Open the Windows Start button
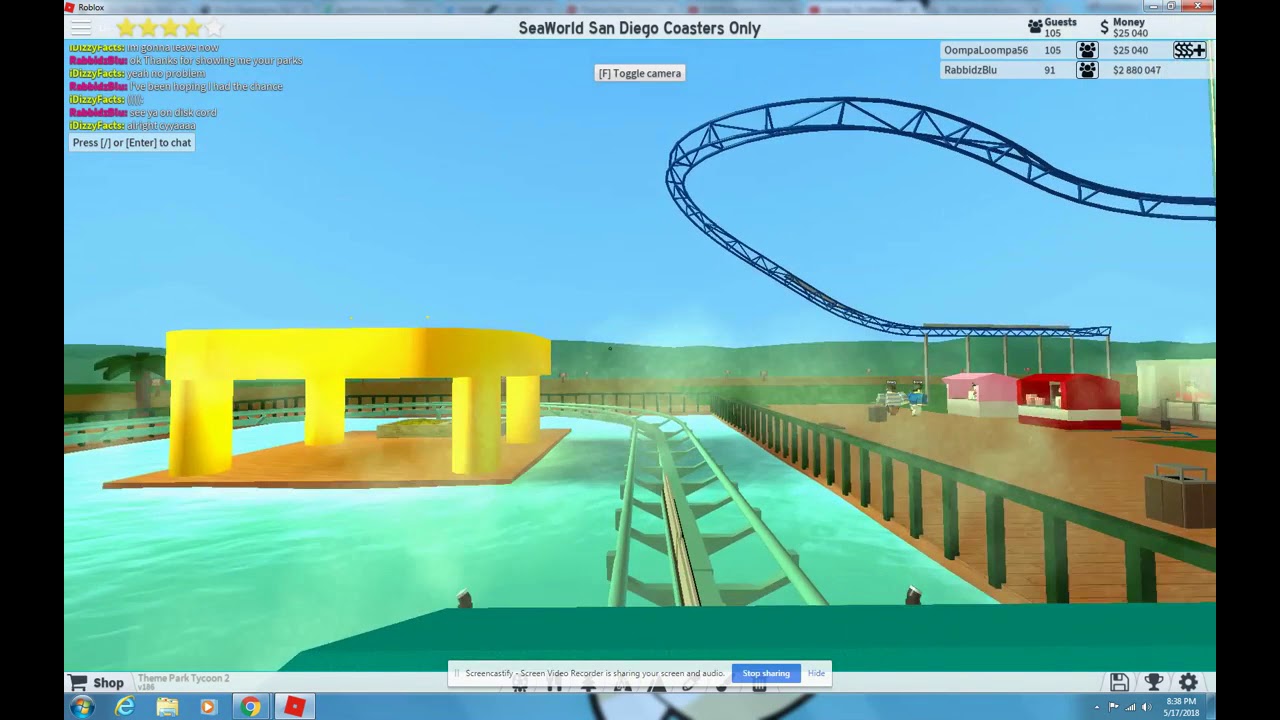 (82, 707)
